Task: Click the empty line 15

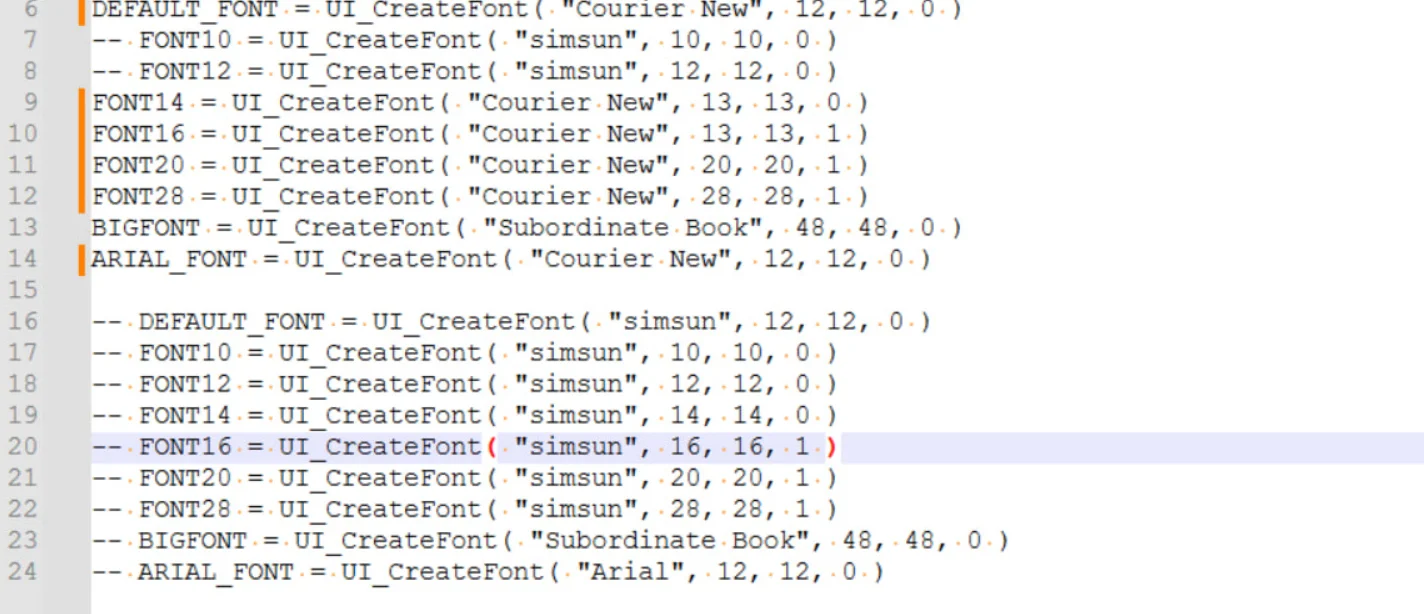Action: click(x=400, y=291)
